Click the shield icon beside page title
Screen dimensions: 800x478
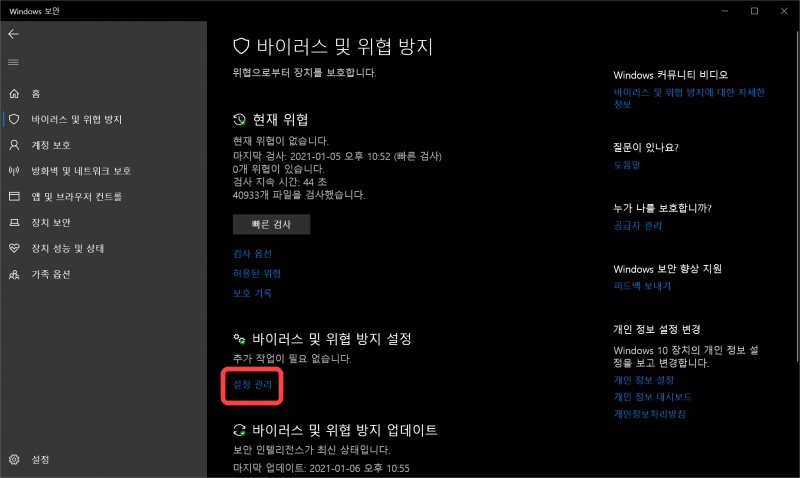(x=241, y=46)
